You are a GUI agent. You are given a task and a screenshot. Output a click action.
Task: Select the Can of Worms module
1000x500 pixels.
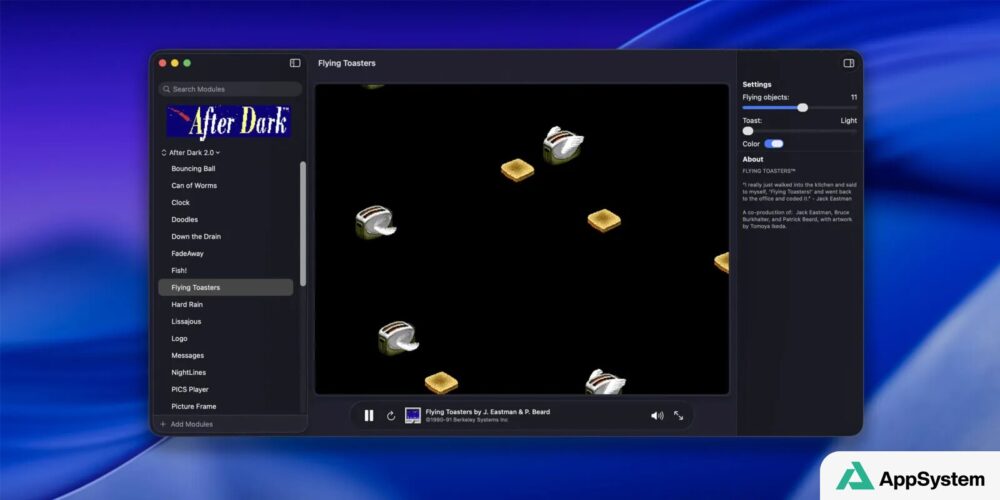click(226, 186)
